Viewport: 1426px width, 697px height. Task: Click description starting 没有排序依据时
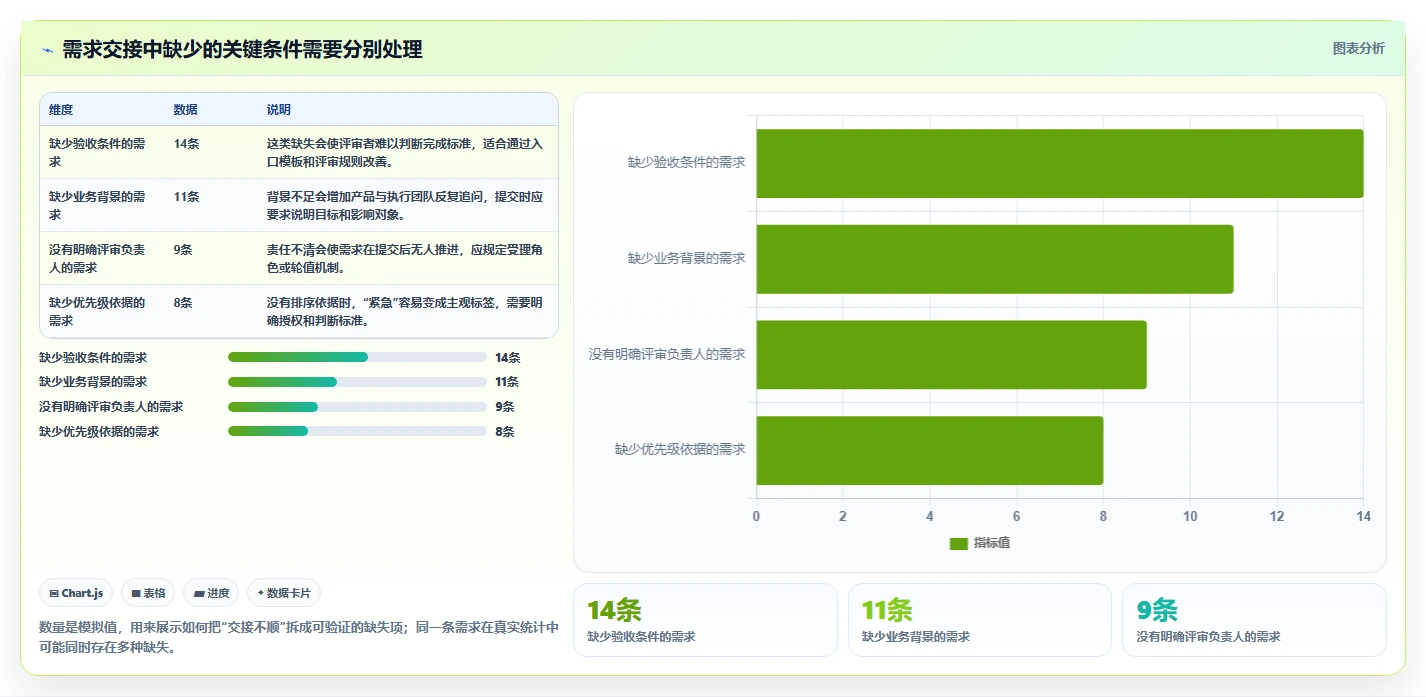(x=405, y=311)
